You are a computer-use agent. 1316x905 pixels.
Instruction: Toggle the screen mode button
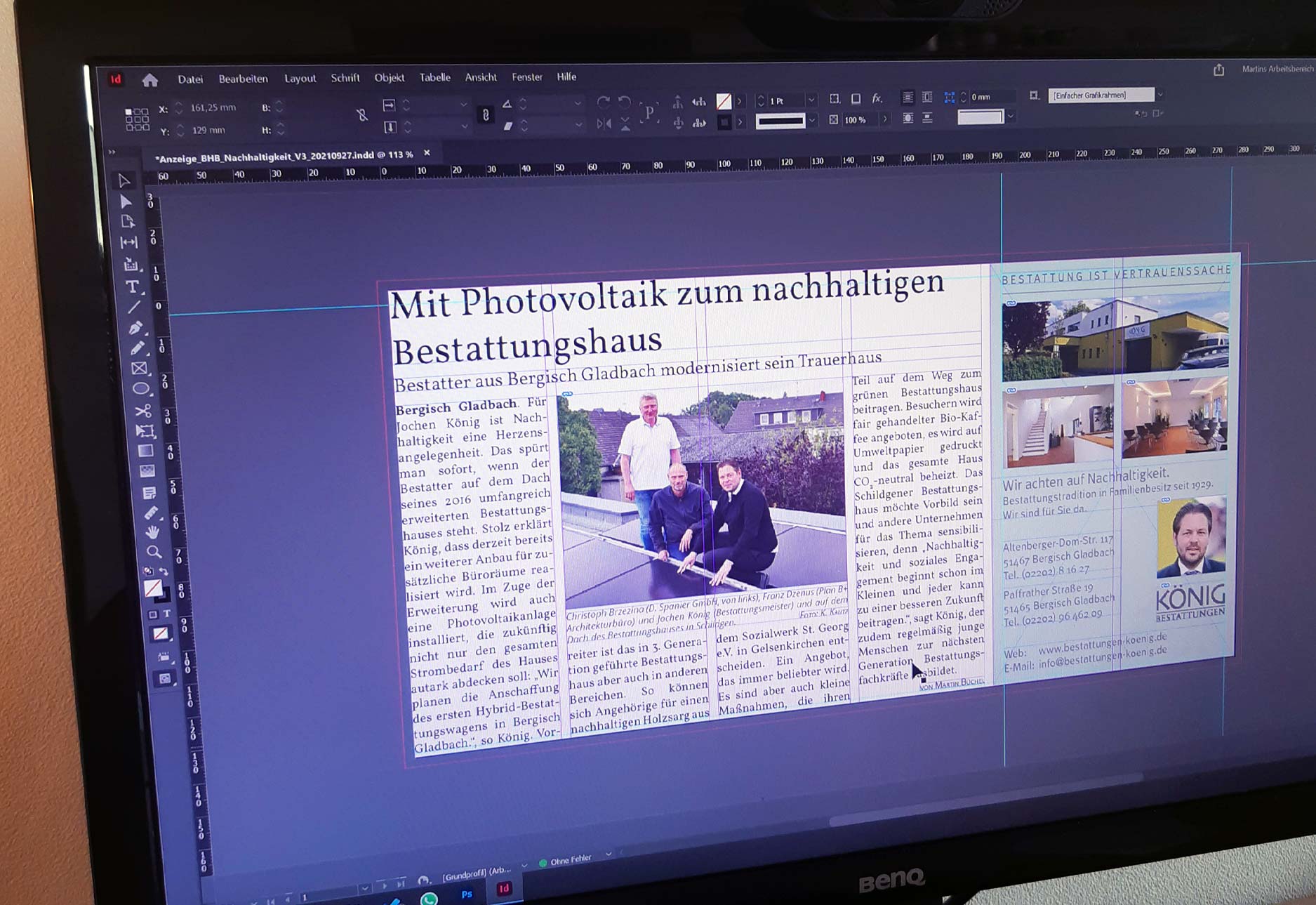click(164, 679)
